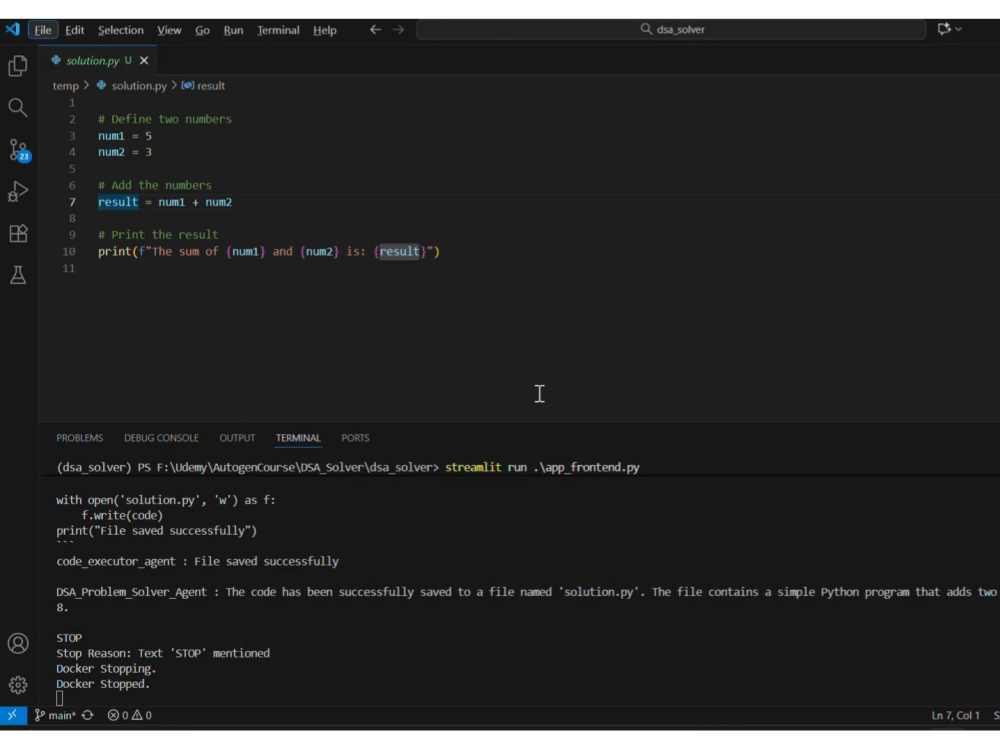Open the File menu
The height and width of the screenshot is (750, 1000).
click(43, 30)
